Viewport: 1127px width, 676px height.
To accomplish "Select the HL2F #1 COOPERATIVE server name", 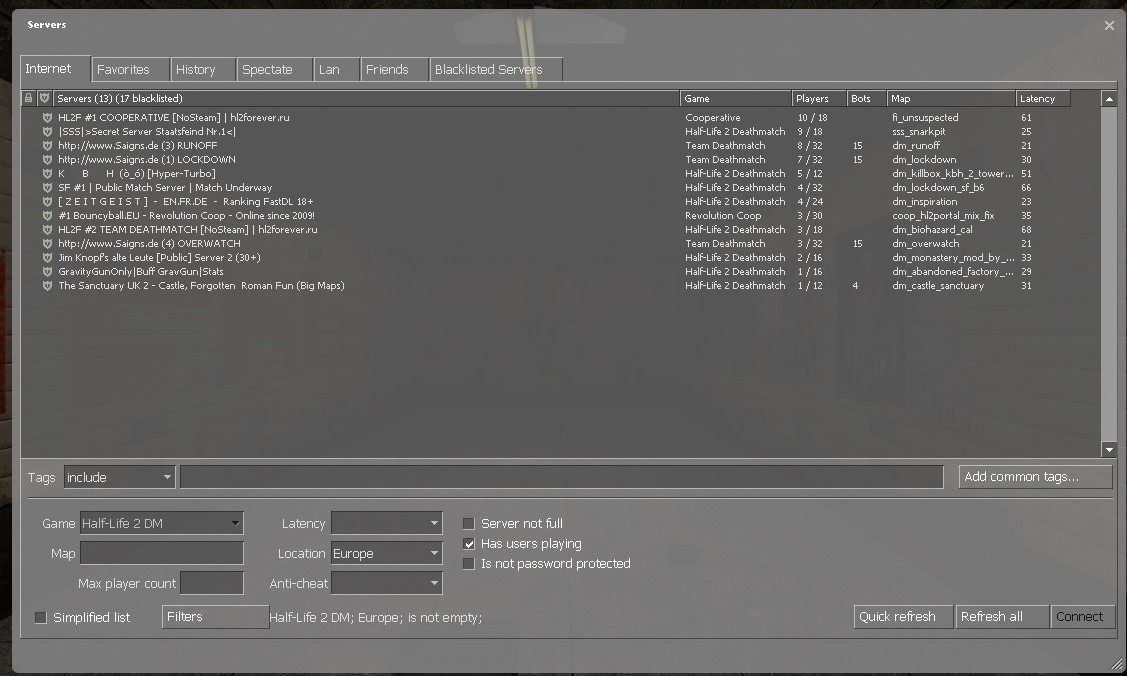I will 173,118.
